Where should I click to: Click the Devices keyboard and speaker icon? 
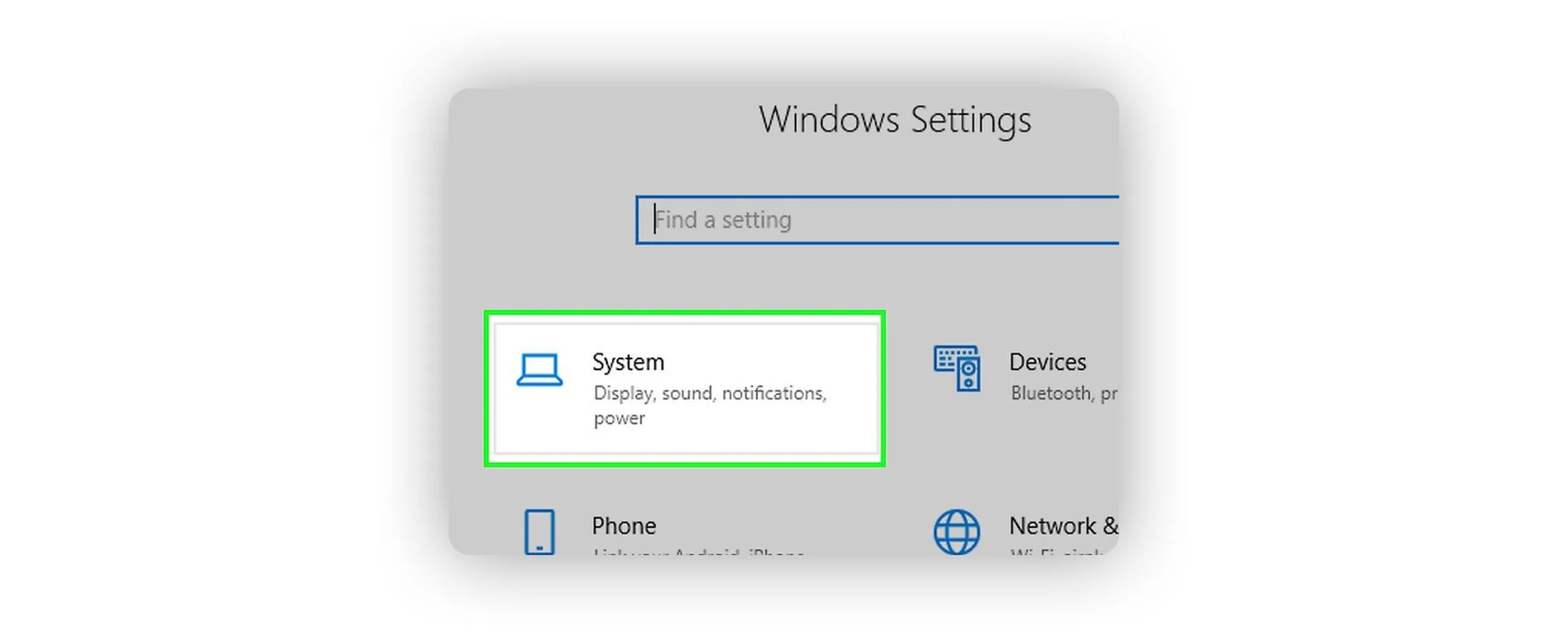pyautogui.click(x=956, y=368)
